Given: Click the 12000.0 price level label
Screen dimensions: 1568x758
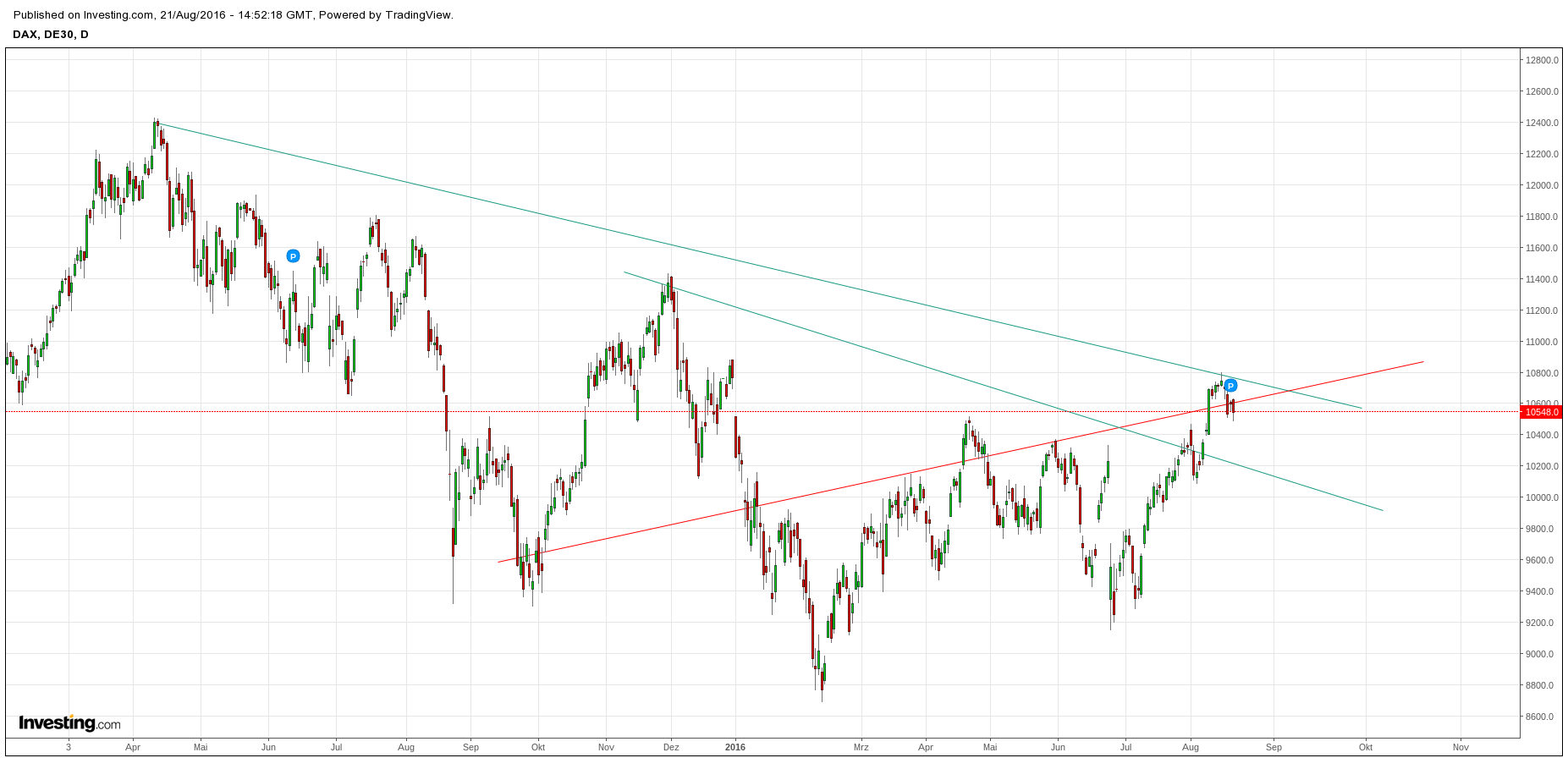Looking at the screenshot, I should pyautogui.click(x=1542, y=185).
